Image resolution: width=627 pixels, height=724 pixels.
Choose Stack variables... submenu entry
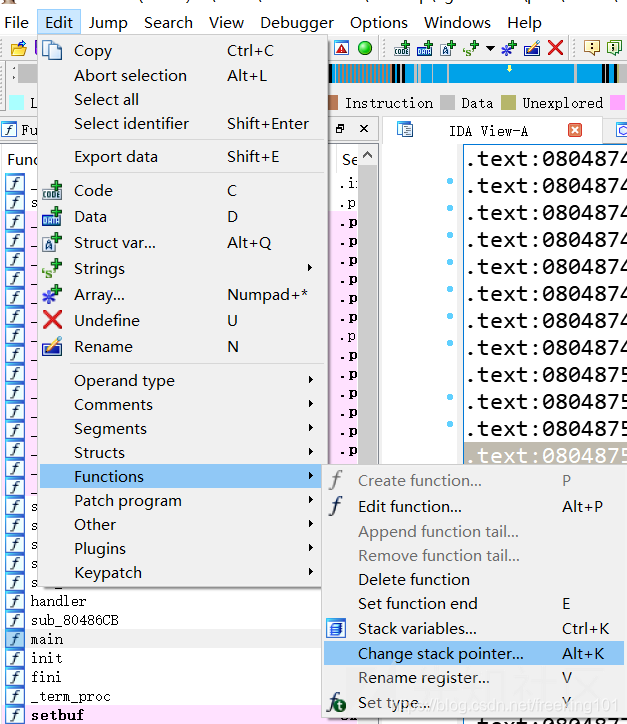tap(474, 628)
